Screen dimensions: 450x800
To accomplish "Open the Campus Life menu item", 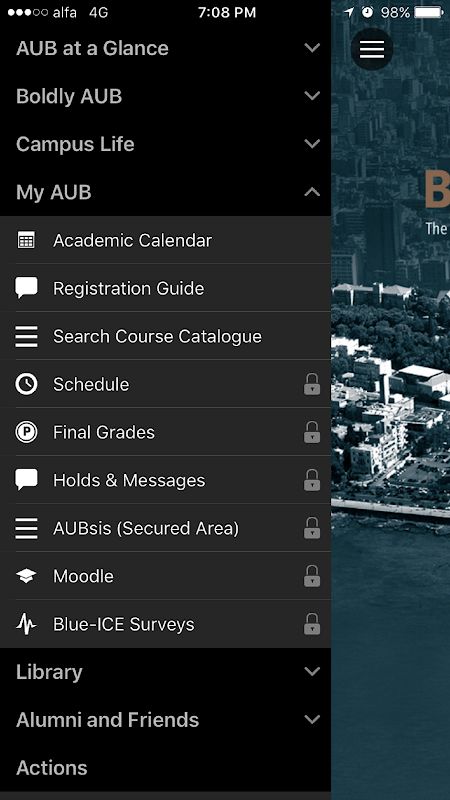I will (x=165, y=144).
